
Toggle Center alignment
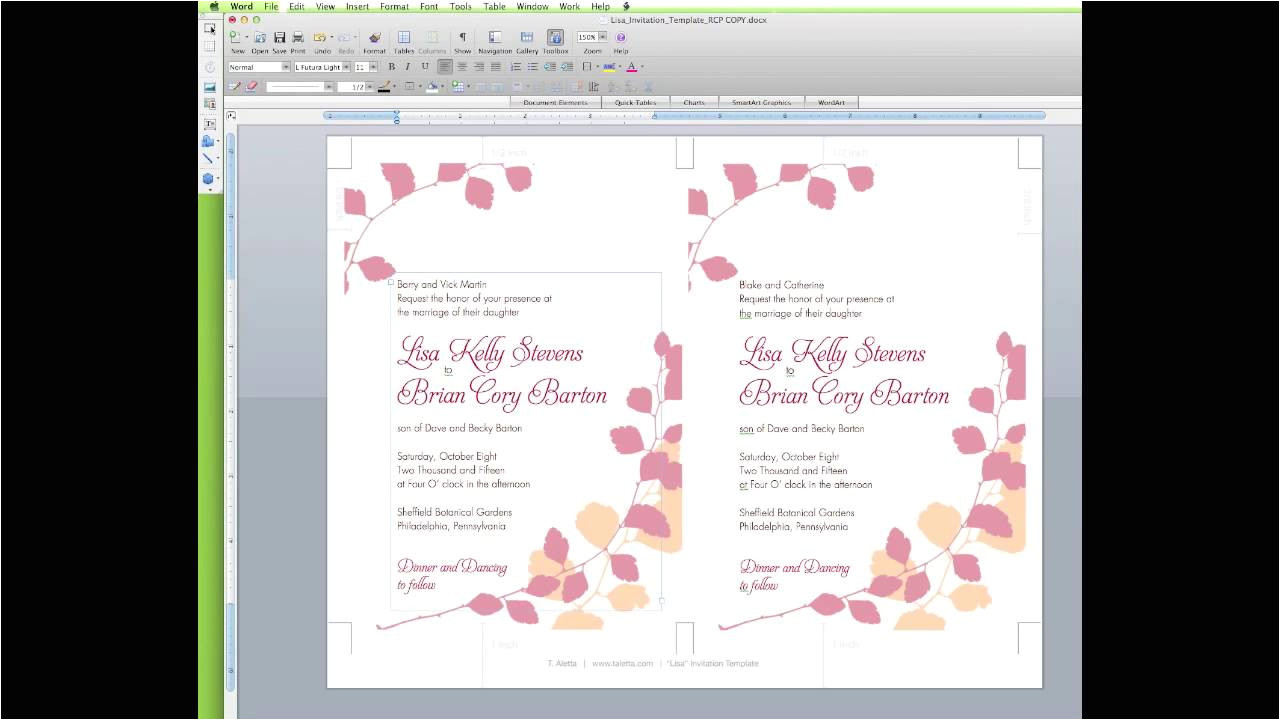click(x=462, y=67)
